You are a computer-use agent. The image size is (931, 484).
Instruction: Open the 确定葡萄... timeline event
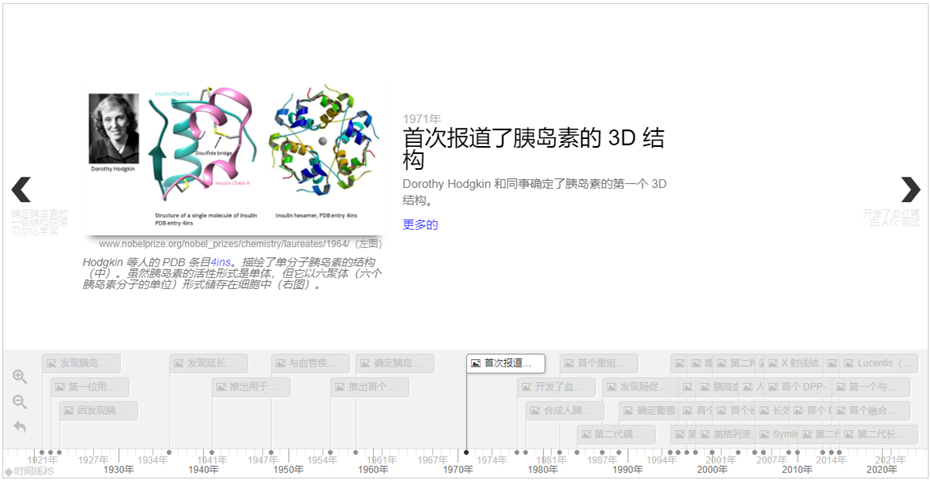pos(650,410)
